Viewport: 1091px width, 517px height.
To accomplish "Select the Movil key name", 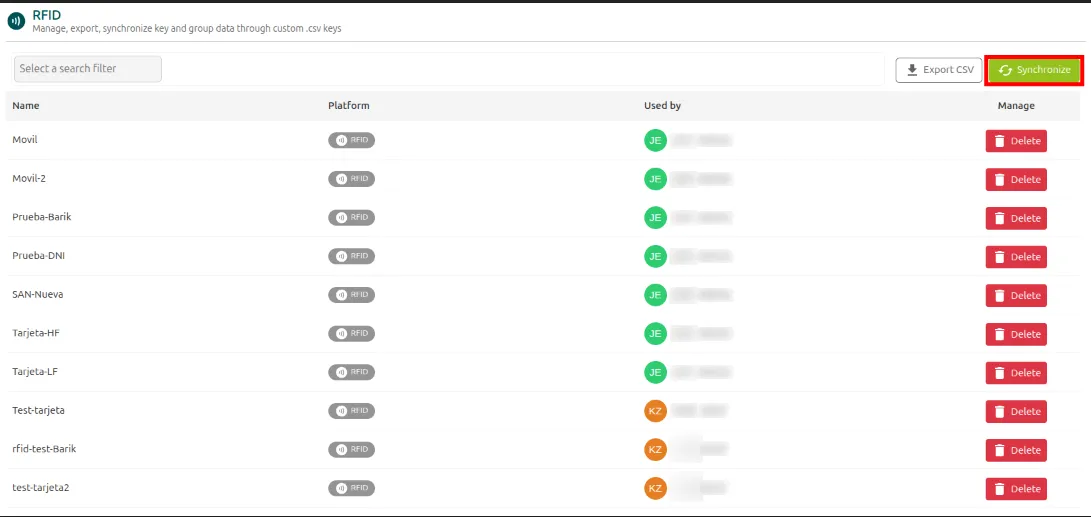I will pyautogui.click(x=25, y=140).
